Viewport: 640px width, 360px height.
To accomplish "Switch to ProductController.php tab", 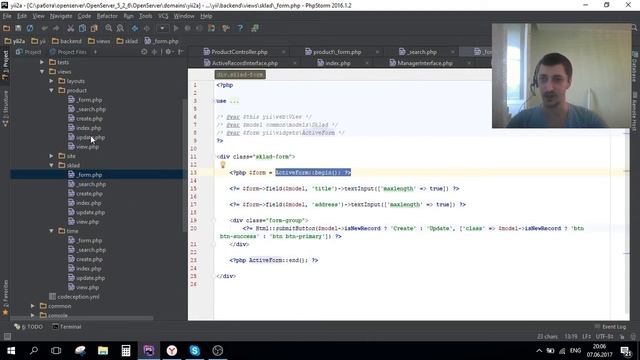I will click(x=239, y=52).
